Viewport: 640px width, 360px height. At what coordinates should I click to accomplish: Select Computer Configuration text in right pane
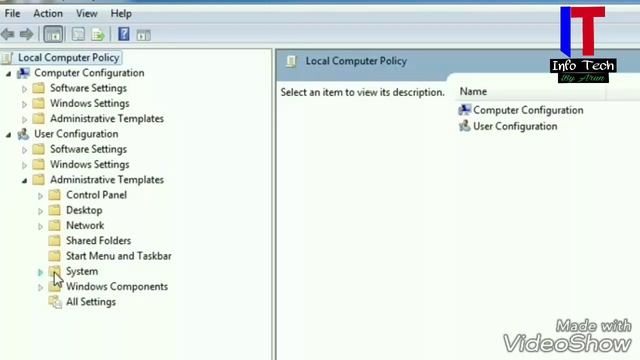point(528,110)
